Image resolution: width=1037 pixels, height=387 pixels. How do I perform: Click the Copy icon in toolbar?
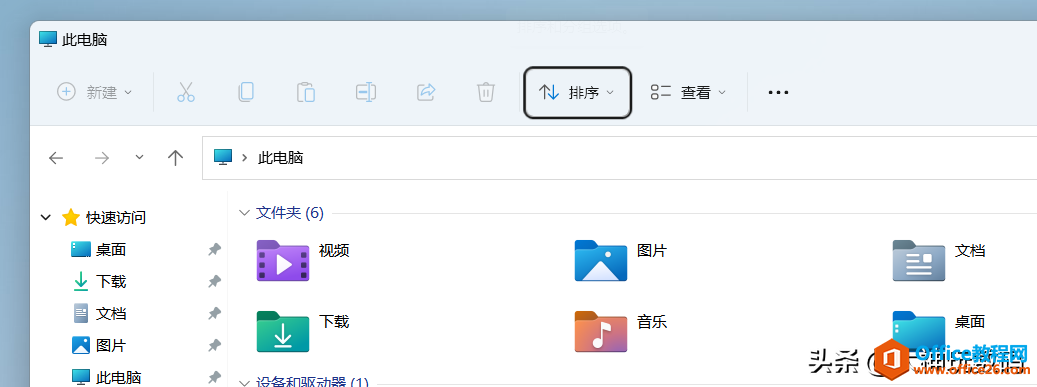(x=245, y=92)
